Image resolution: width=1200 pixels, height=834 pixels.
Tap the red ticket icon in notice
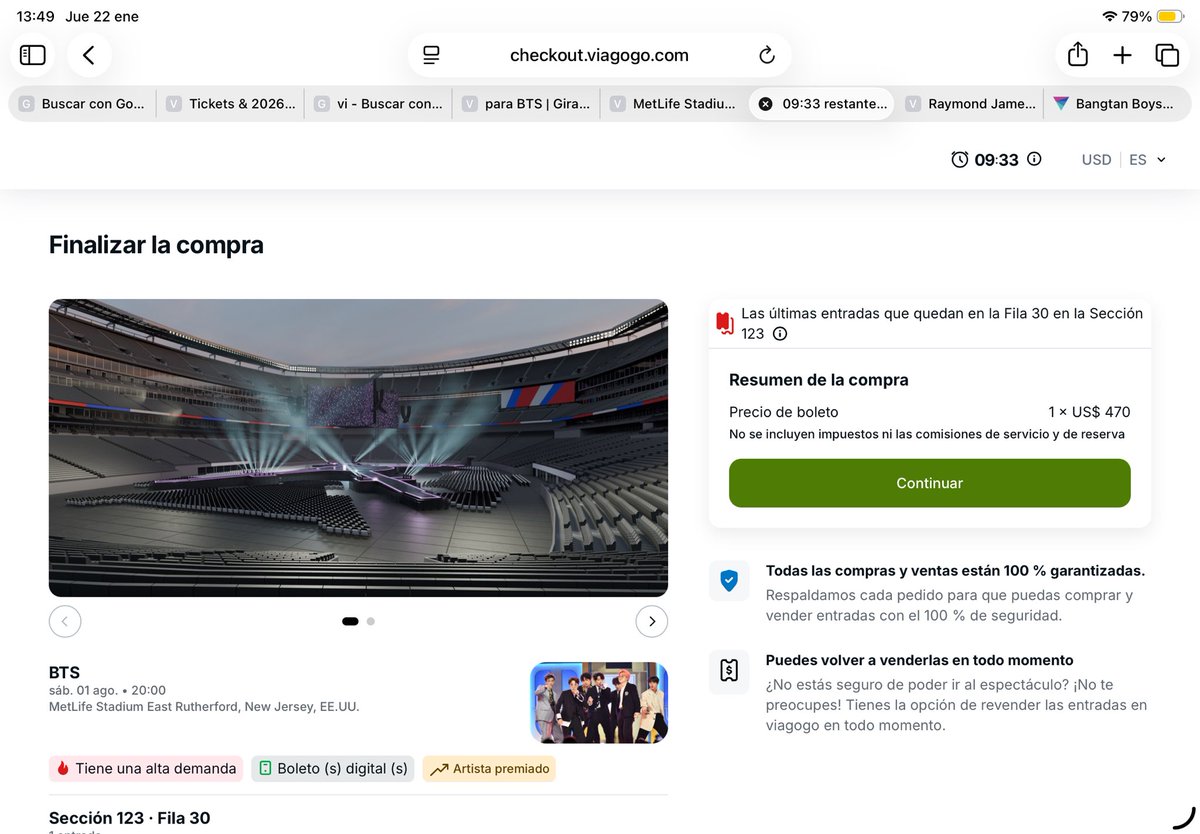pos(725,323)
